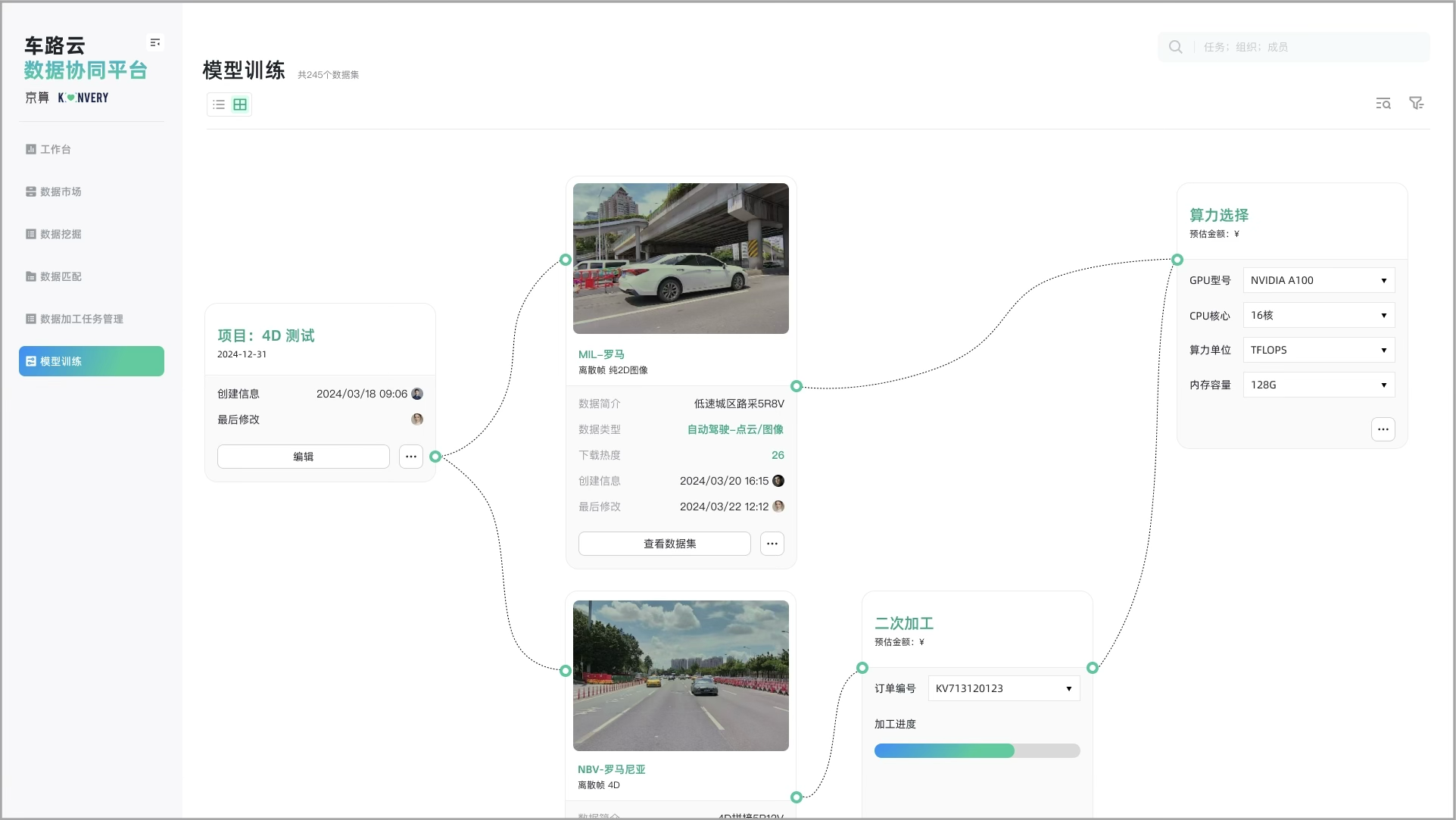Click the 编辑 button on project card
The image size is (1456, 820).
(303, 457)
